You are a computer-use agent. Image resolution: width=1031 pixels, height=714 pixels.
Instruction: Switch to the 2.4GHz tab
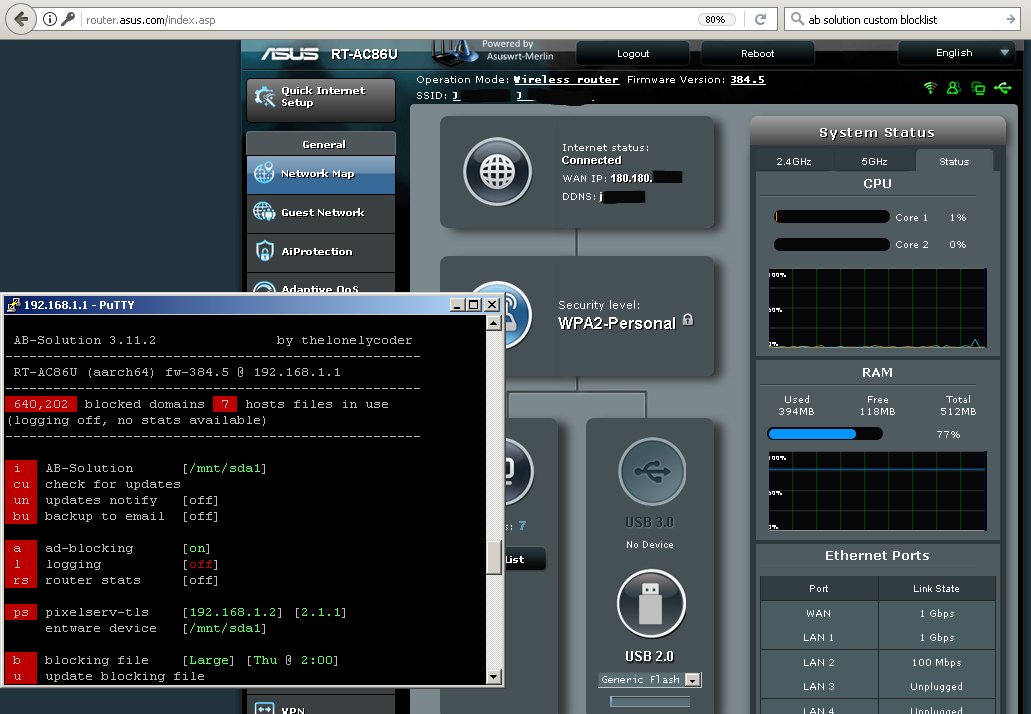pos(794,161)
